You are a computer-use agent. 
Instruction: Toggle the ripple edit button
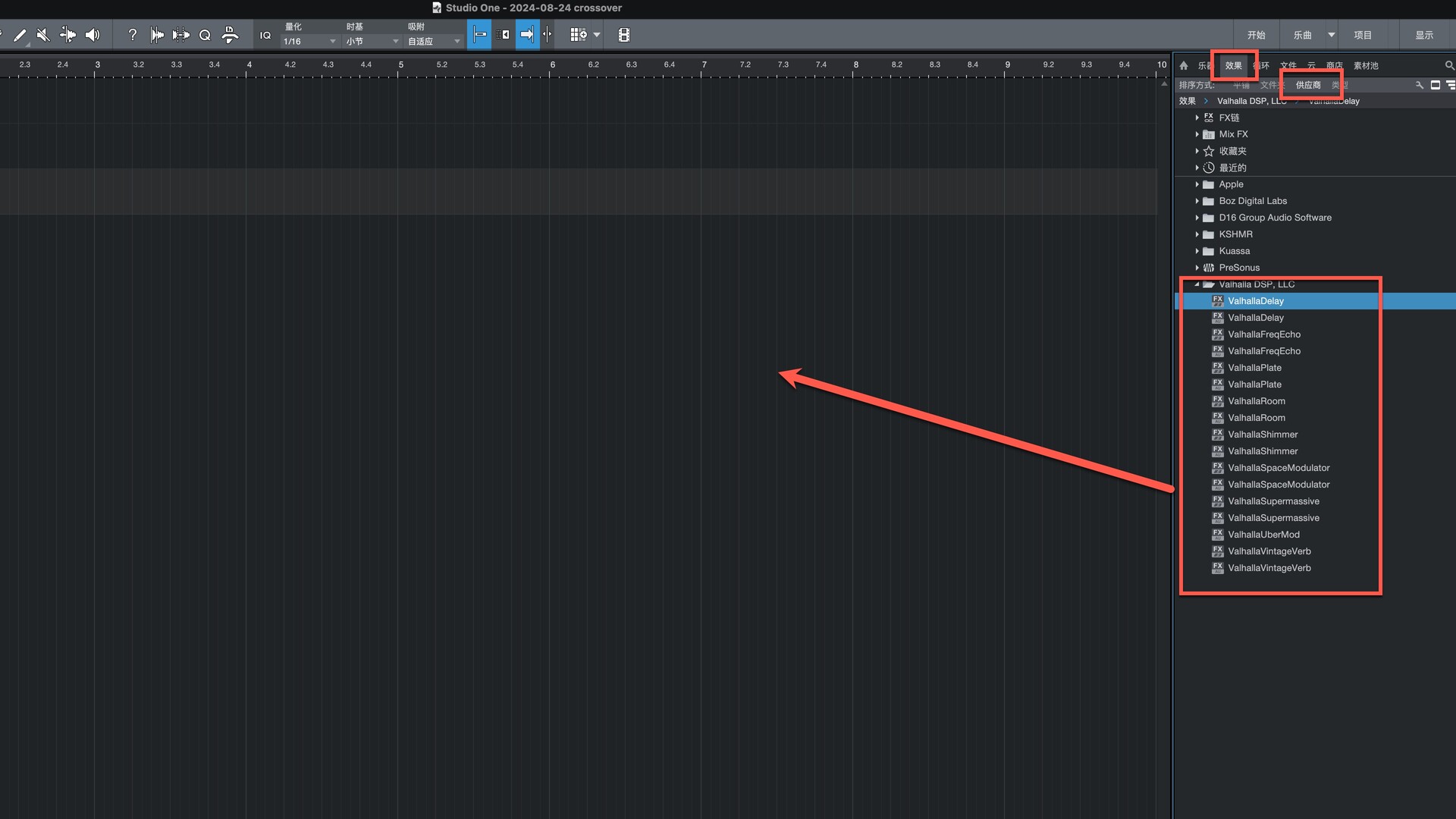503,35
